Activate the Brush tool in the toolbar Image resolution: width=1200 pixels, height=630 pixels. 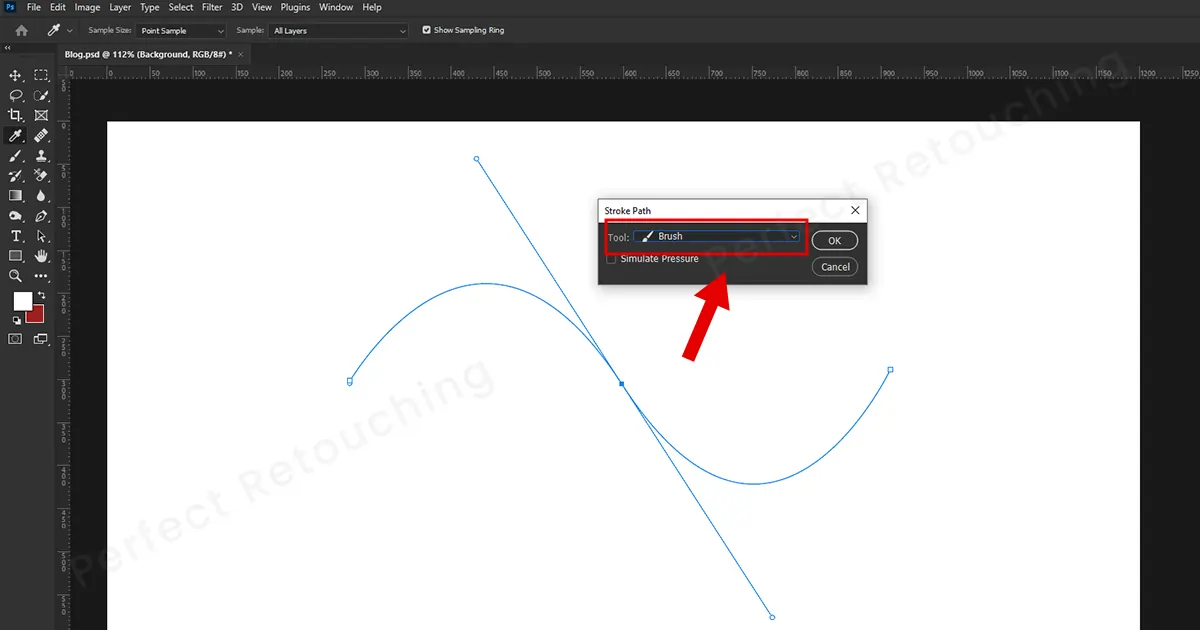click(x=16, y=156)
